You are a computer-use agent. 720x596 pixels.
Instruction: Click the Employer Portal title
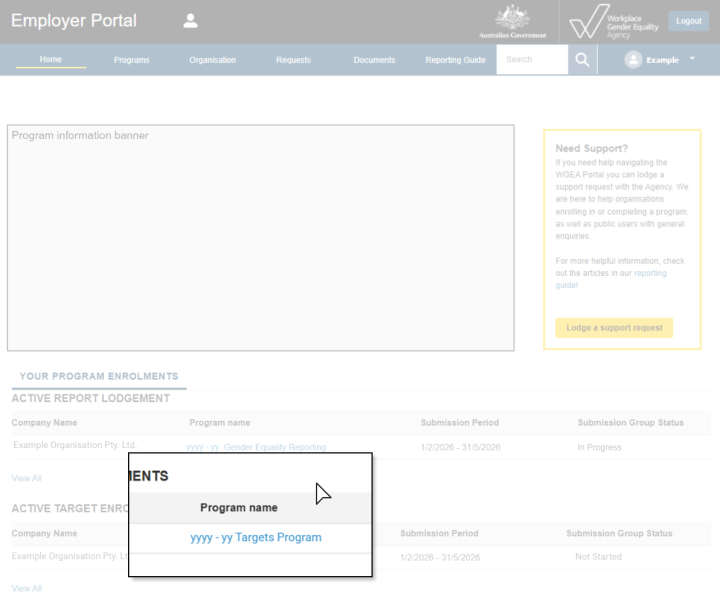click(74, 21)
